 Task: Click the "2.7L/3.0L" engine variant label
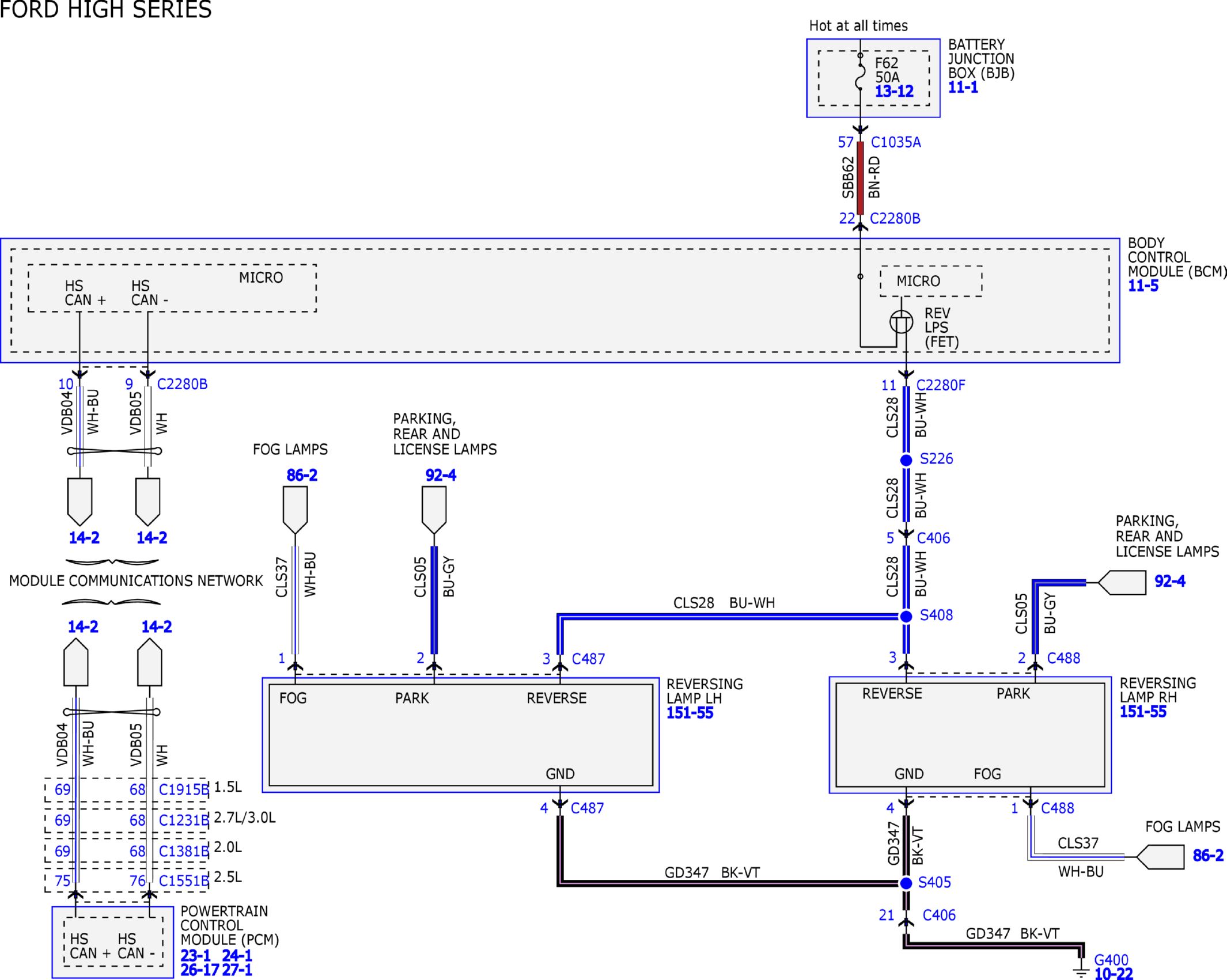pos(245,818)
